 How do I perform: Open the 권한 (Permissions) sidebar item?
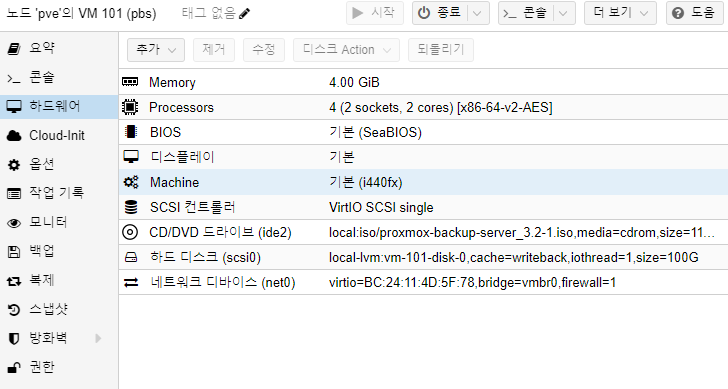point(59,367)
